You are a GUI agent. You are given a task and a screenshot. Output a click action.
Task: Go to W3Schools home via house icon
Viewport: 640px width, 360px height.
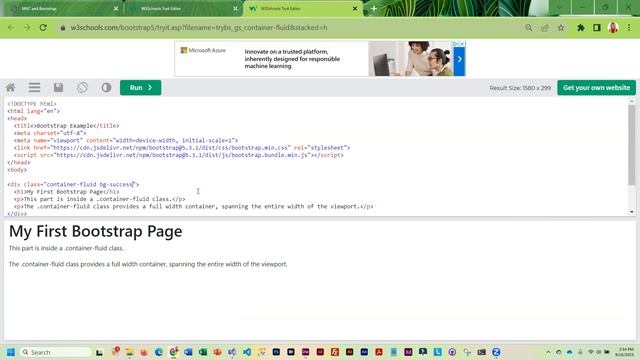(x=11, y=87)
